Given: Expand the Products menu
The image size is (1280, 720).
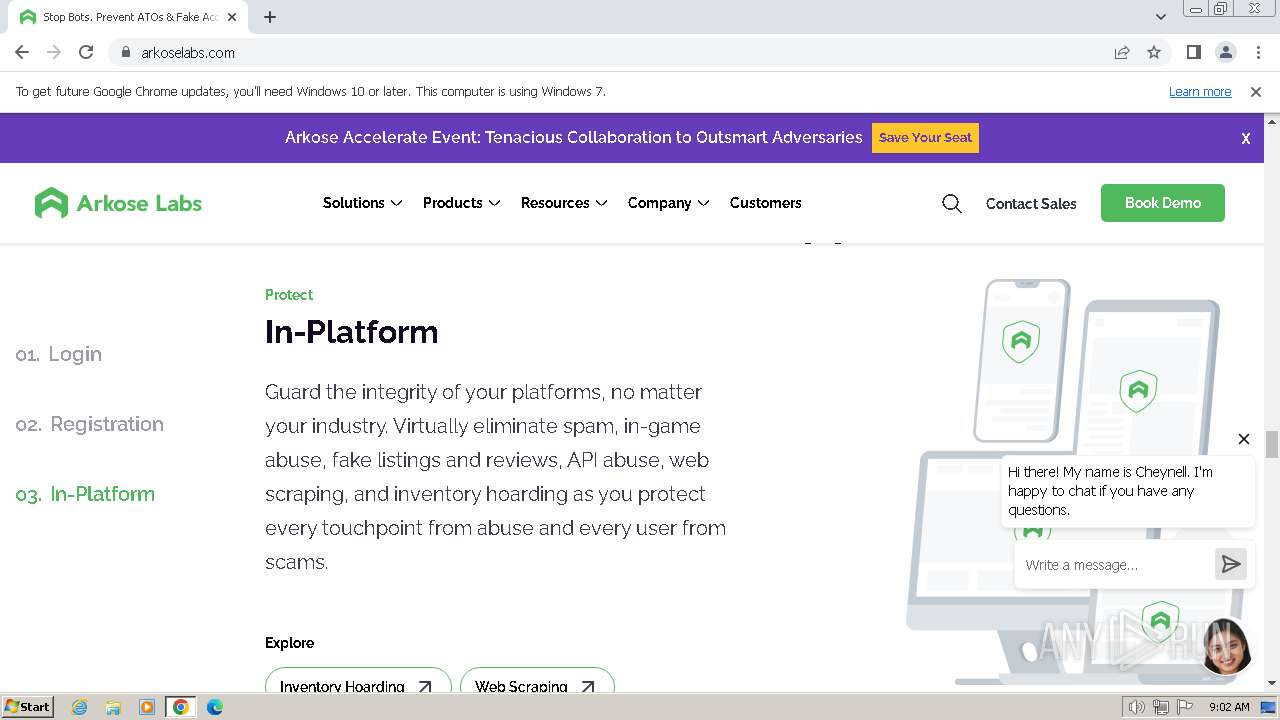Looking at the screenshot, I should (x=461, y=203).
